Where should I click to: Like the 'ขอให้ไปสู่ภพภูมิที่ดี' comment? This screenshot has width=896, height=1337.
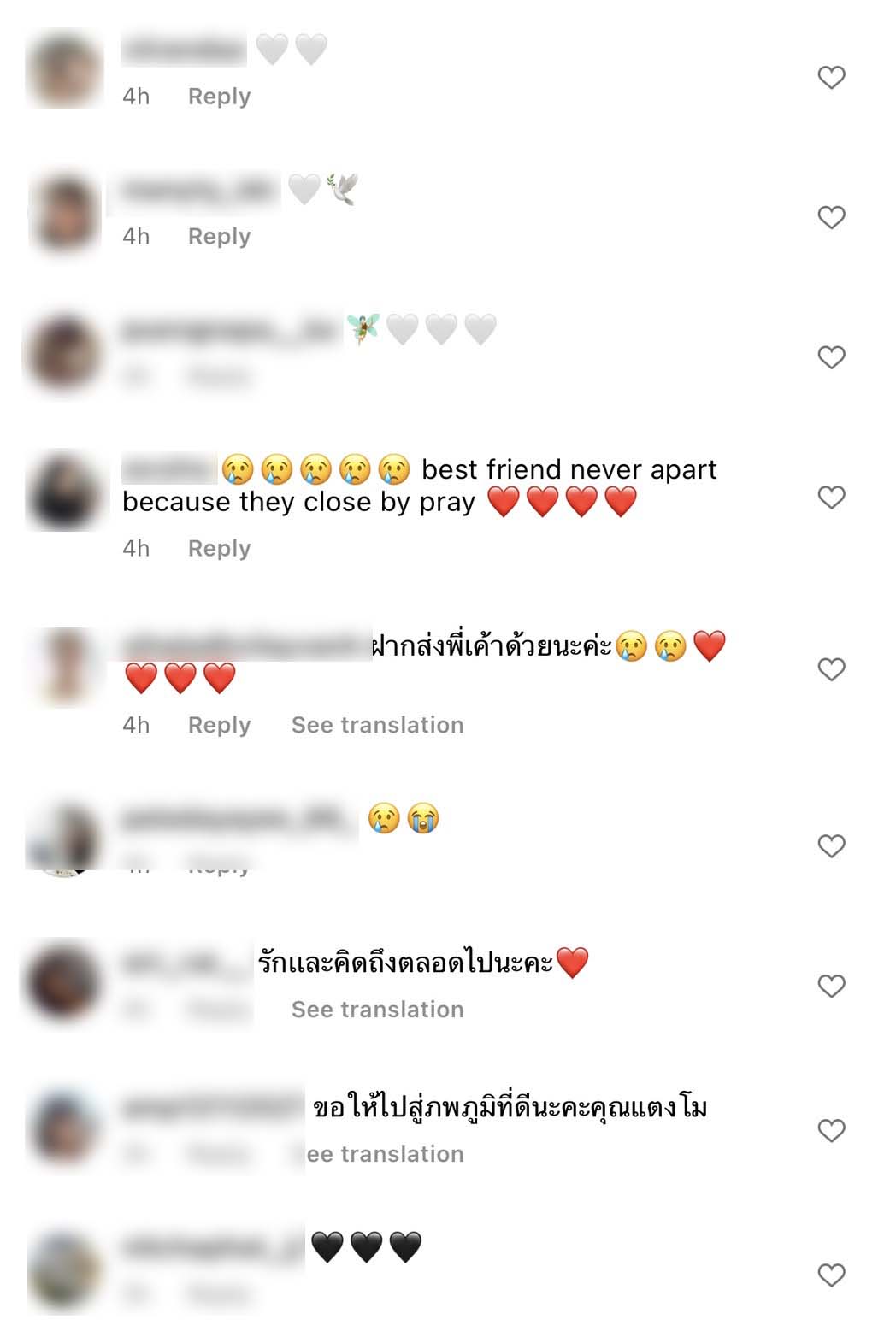[831, 1131]
